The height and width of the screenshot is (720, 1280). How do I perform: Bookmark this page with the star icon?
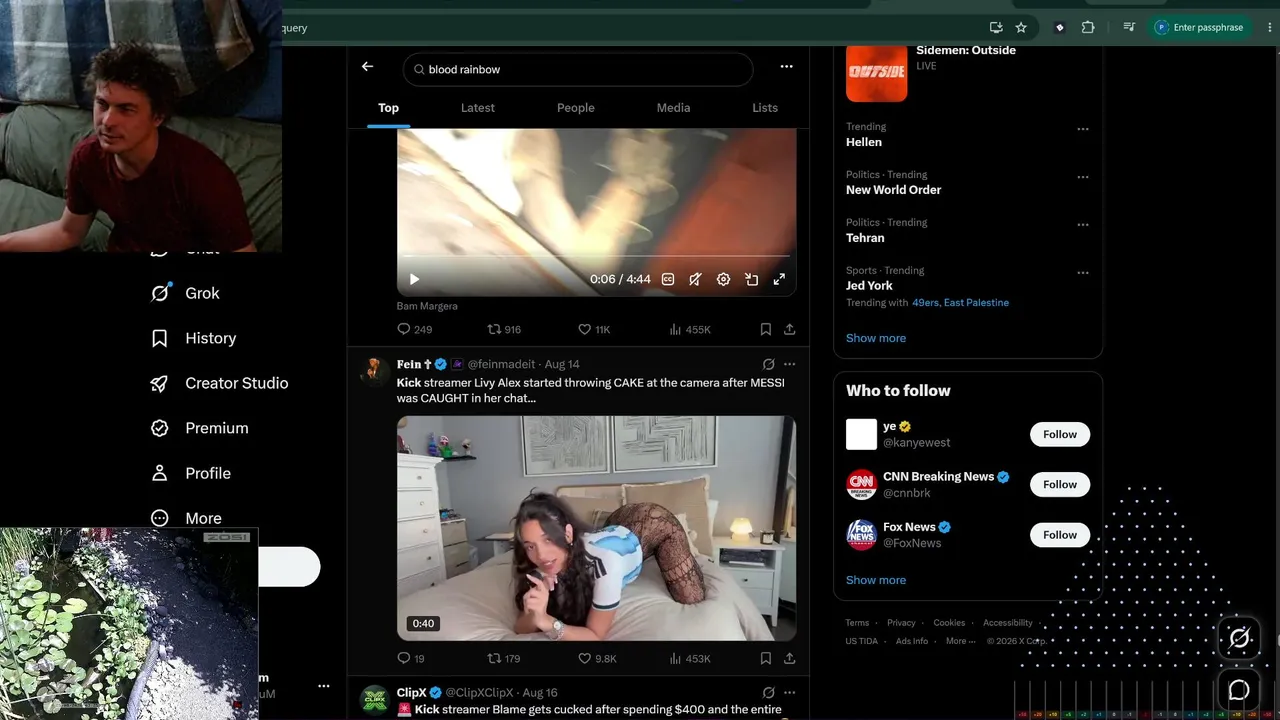coord(1021,27)
